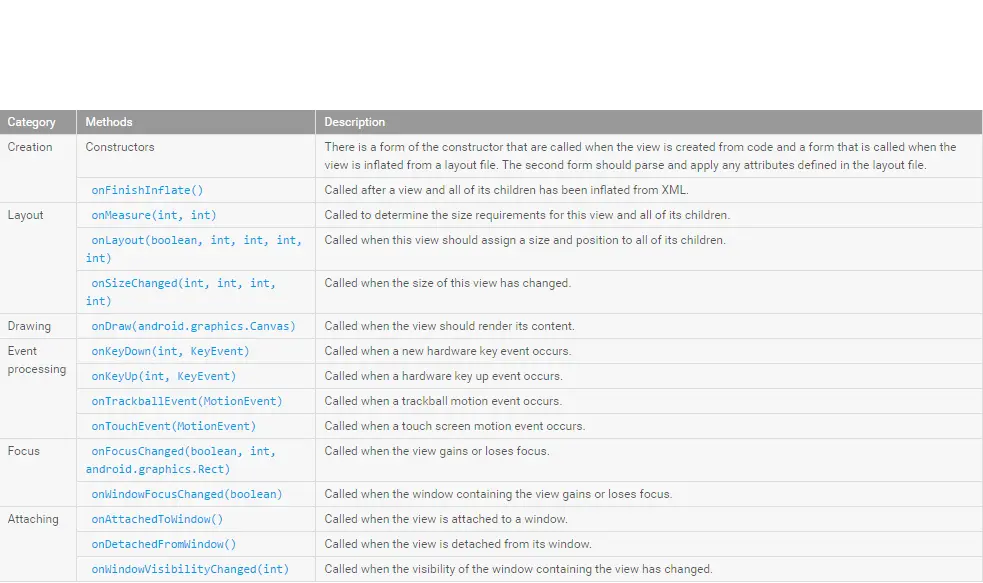Open the onSizeChanged(int, int, int, int) link

pos(181,292)
